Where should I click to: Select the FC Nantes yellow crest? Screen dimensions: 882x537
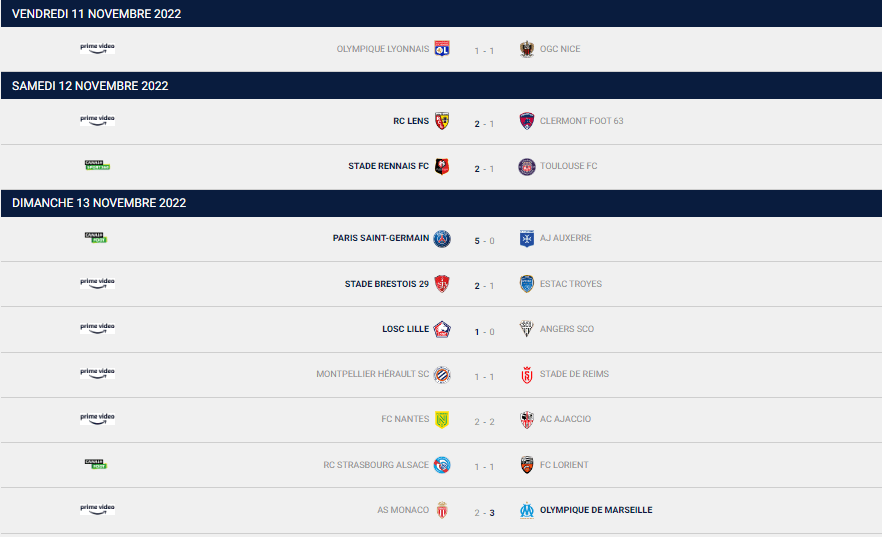[442, 419]
